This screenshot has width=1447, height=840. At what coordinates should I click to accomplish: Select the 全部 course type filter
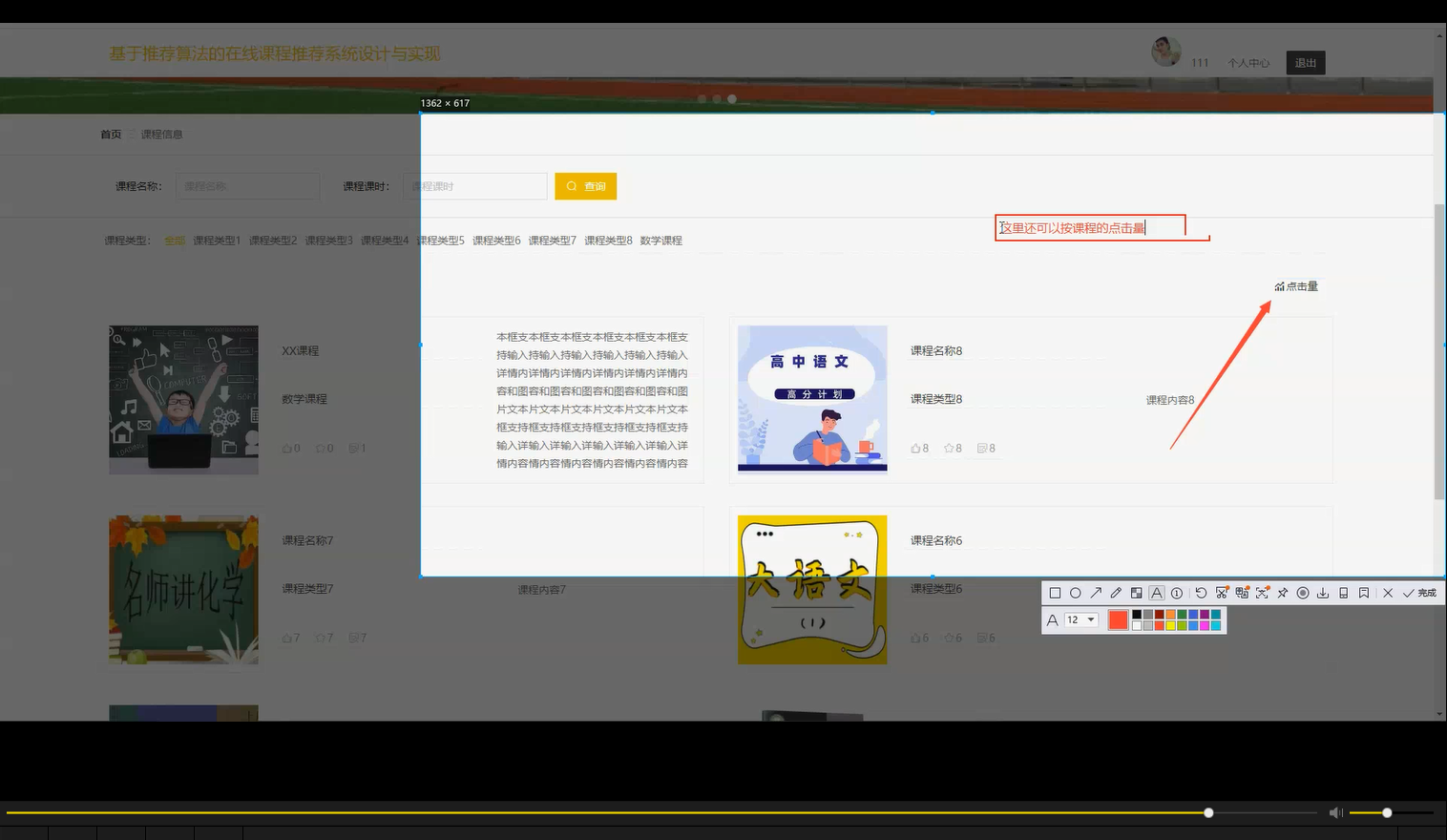[175, 241]
